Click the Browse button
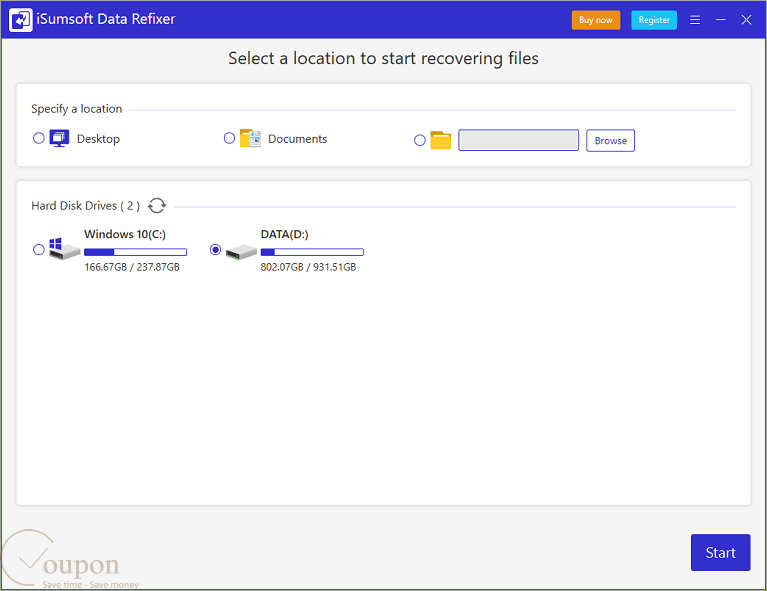The height and width of the screenshot is (591, 767). pos(610,141)
